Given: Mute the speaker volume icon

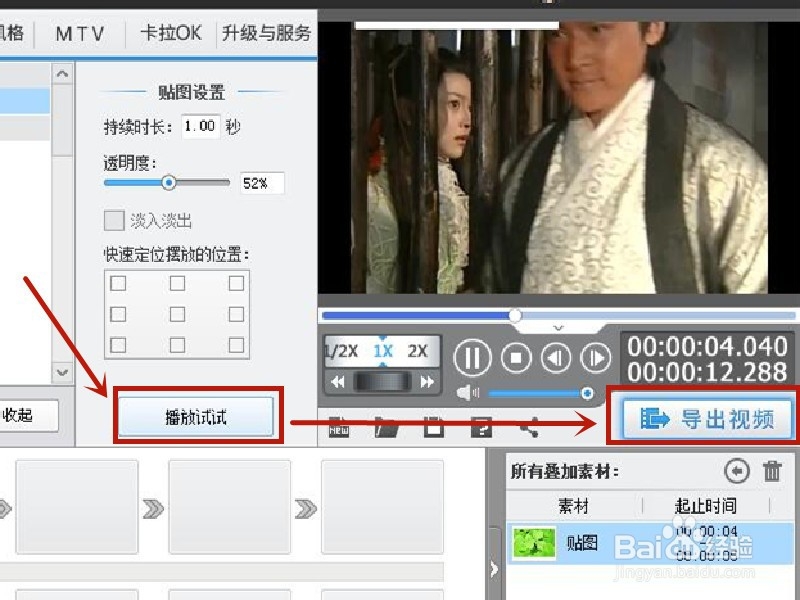Looking at the screenshot, I should coord(467,393).
